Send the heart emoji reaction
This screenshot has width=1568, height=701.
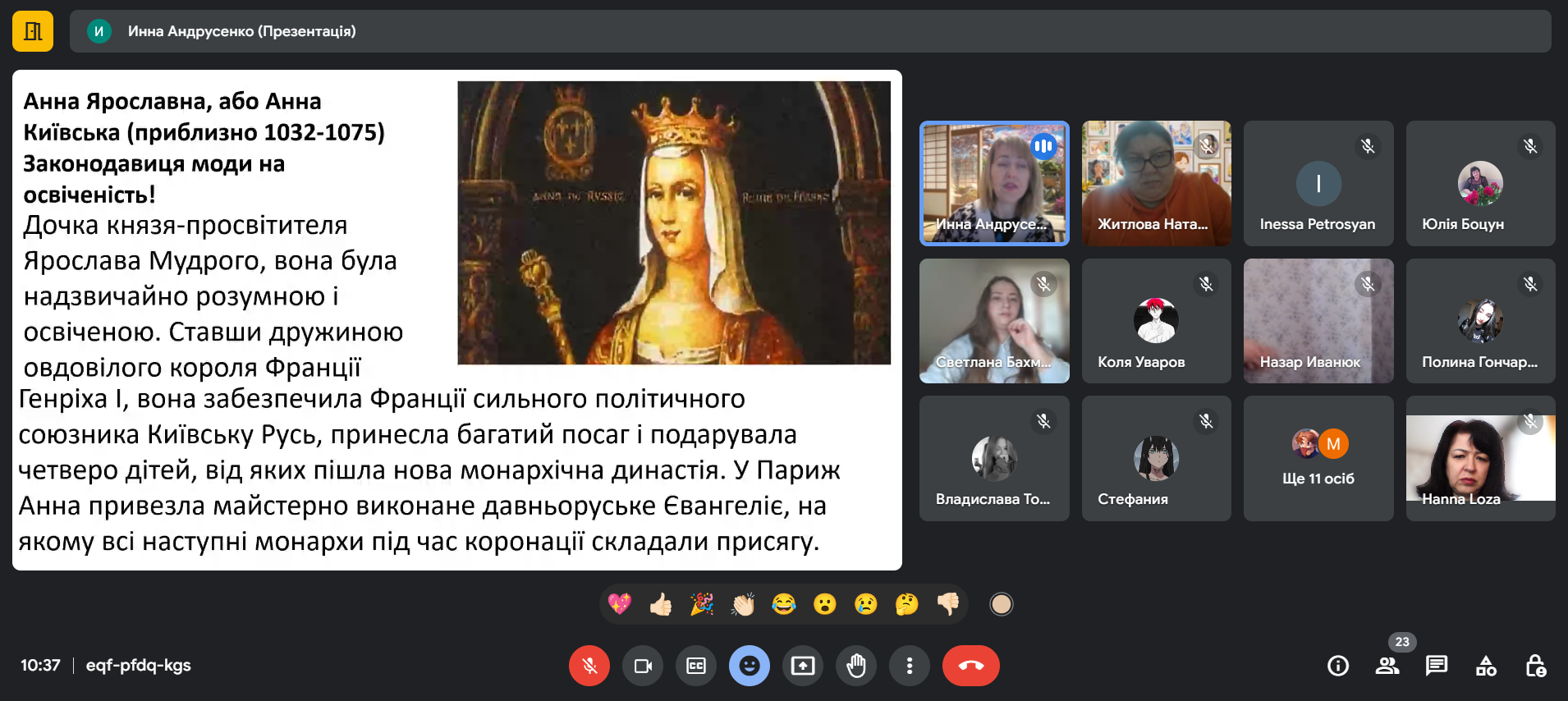click(620, 605)
